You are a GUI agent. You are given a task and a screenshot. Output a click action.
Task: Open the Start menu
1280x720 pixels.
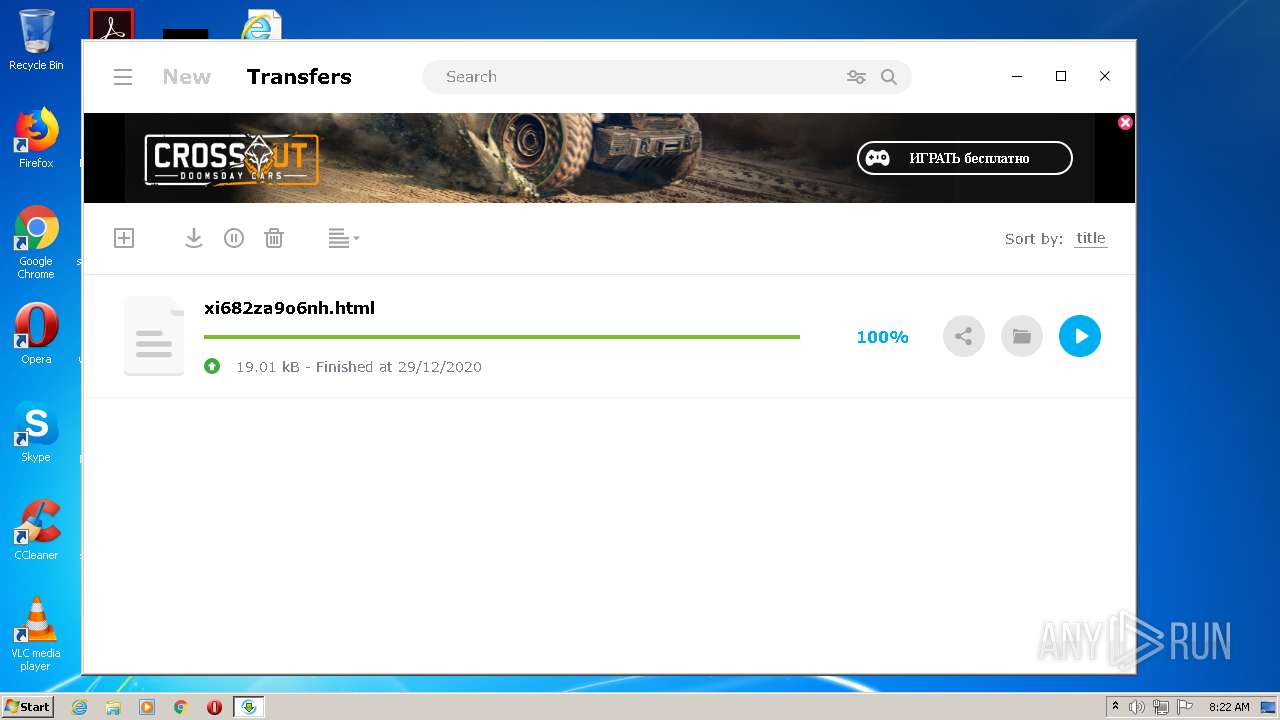pos(27,707)
